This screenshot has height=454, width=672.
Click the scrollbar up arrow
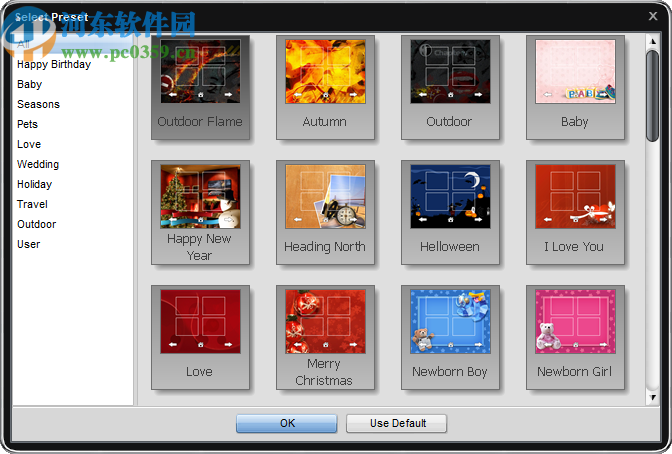click(652, 42)
